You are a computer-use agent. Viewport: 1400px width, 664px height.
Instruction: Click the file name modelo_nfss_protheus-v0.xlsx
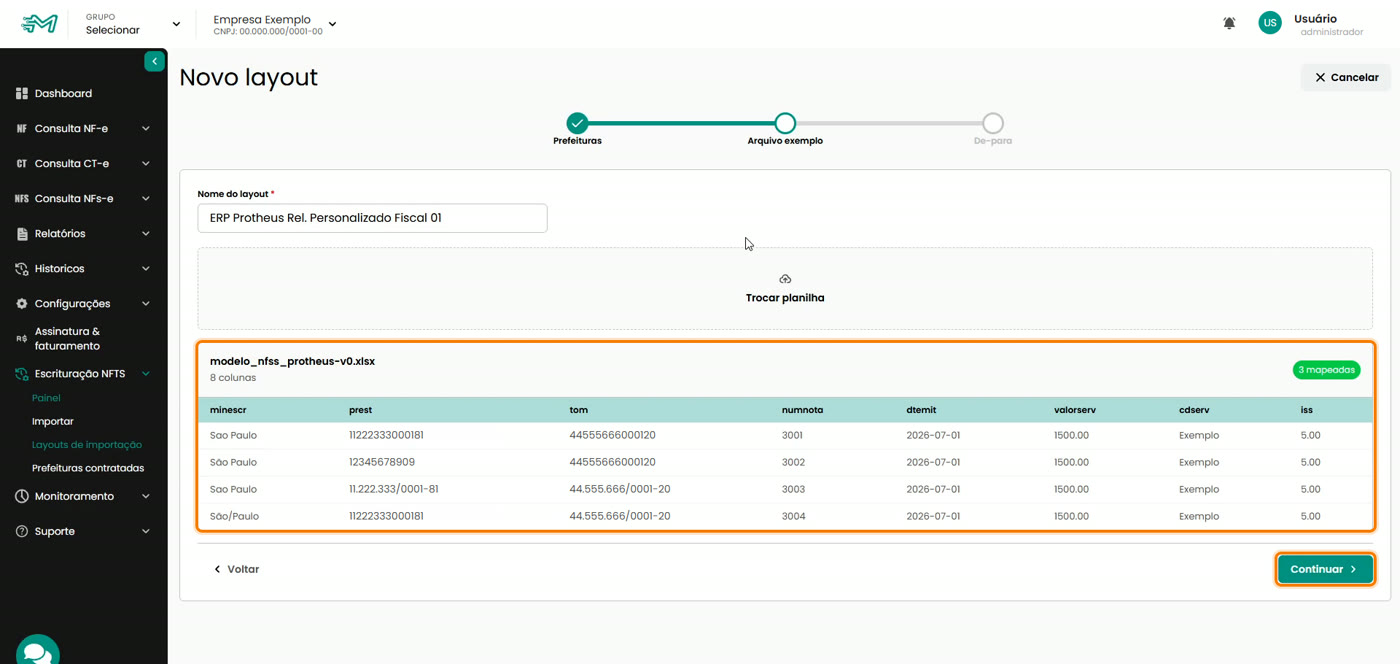click(292, 361)
